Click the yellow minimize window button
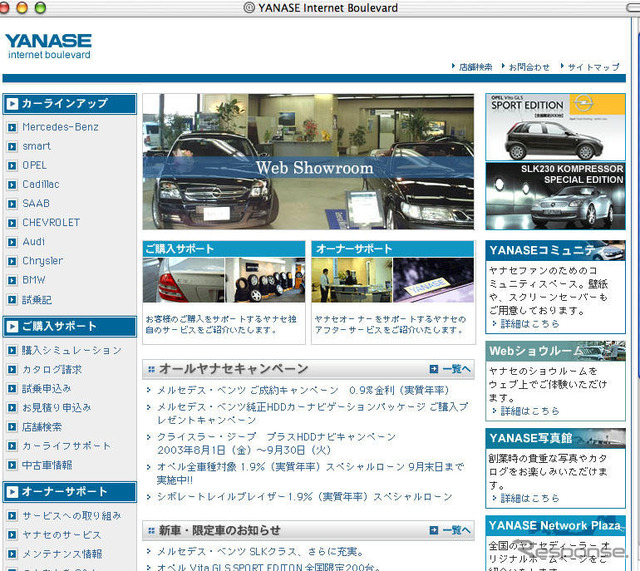Screen dimensions: 640x571 coord(22,8)
